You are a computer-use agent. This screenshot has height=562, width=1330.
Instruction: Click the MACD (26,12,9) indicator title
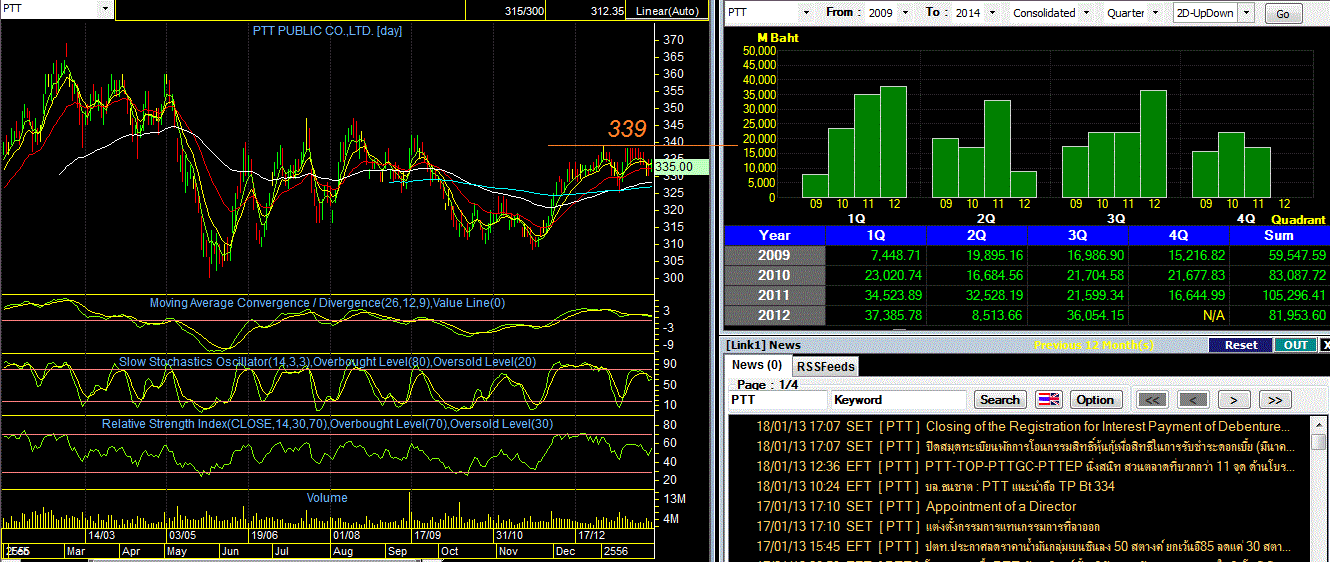click(x=327, y=303)
